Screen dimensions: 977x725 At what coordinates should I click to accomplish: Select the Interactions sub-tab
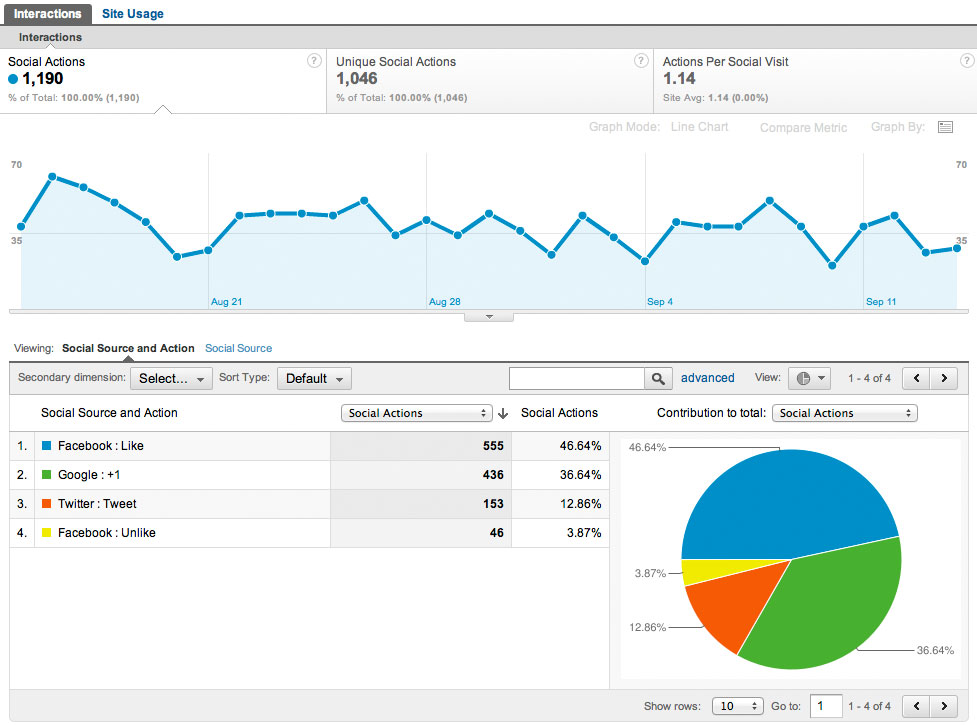50,37
